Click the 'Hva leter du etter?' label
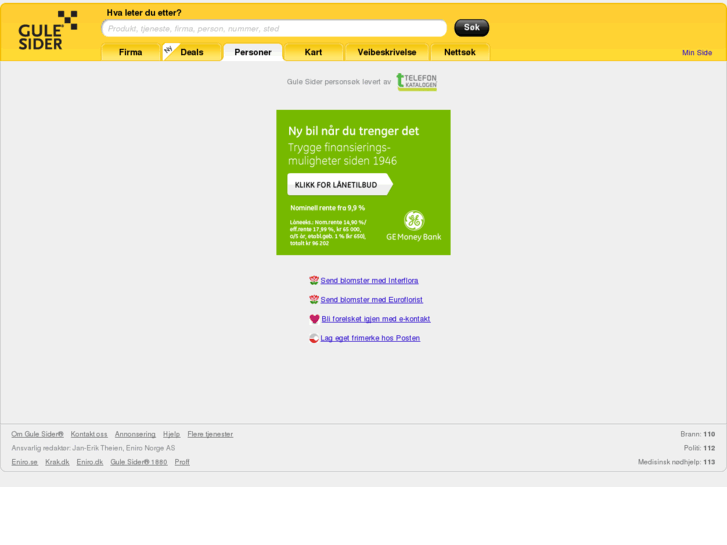 pos(144,13)
